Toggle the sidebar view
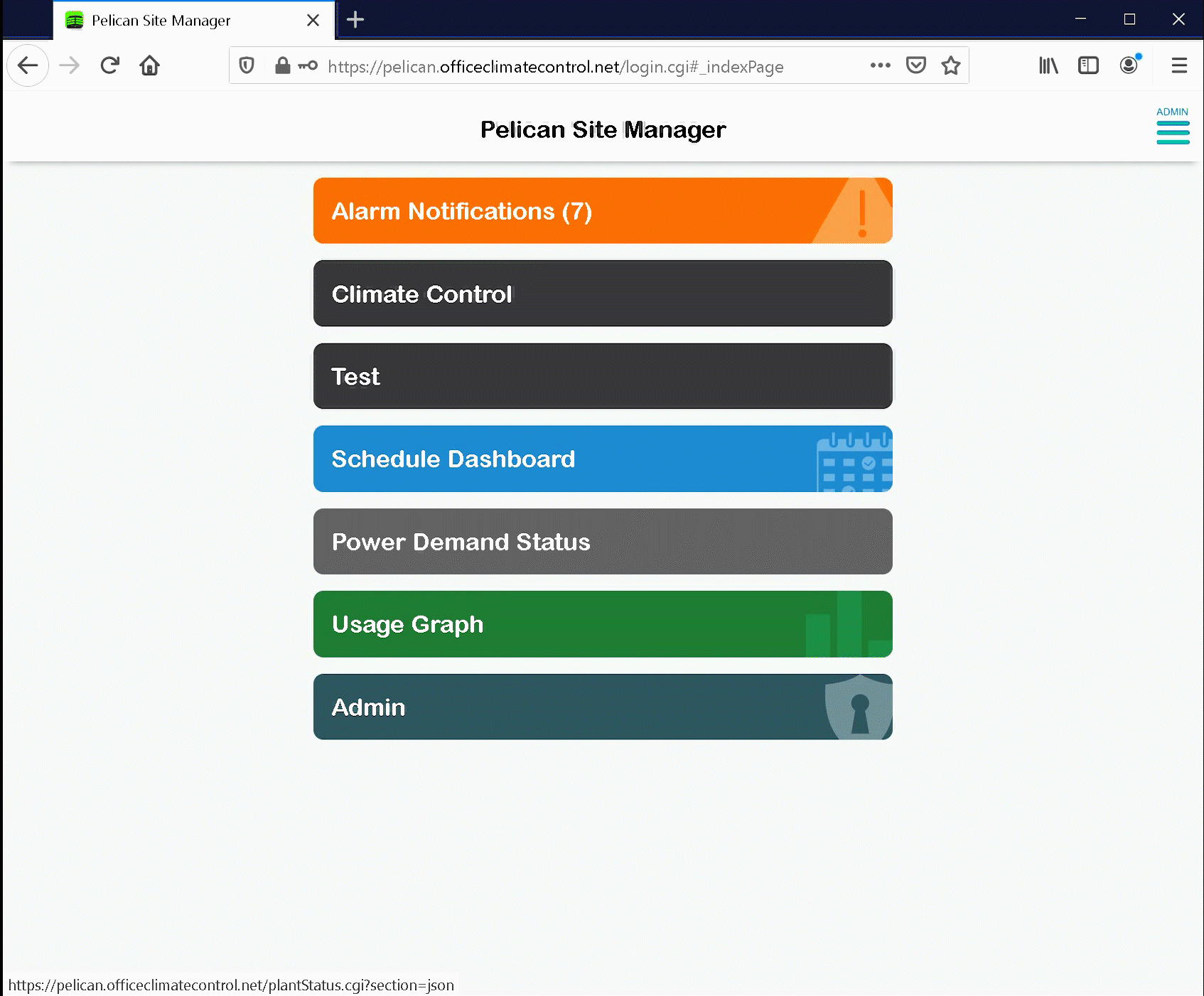The width and height of the screenshot is (1204, 996). coord(1088,66)
